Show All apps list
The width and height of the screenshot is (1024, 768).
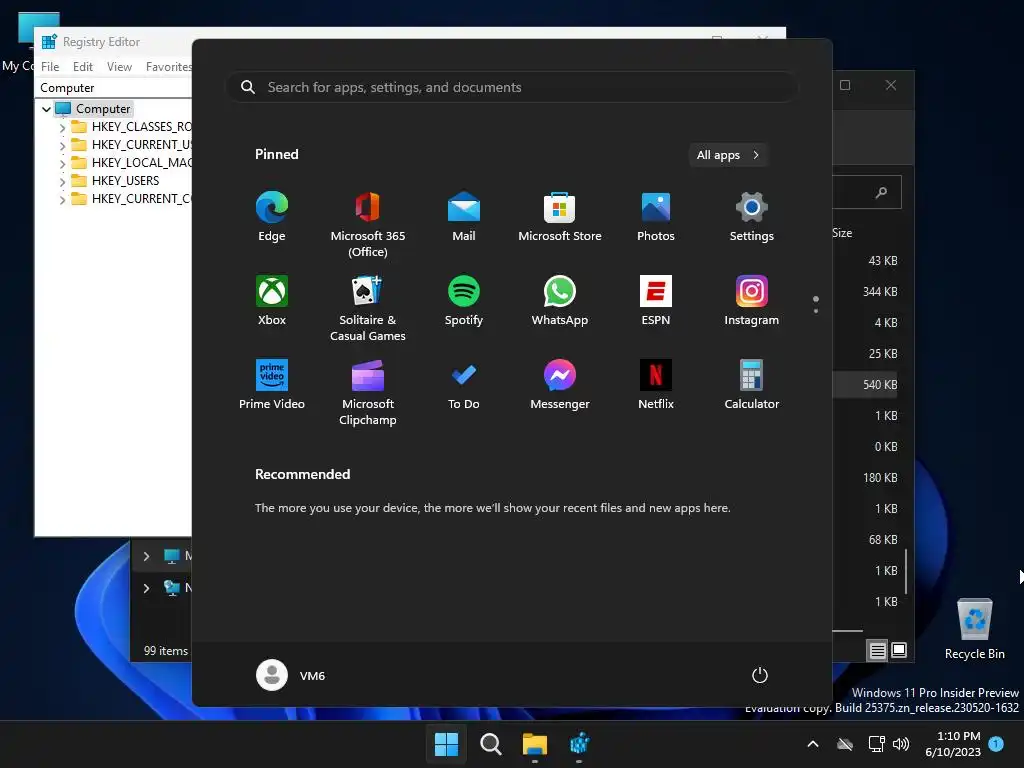tap(728, 155)
